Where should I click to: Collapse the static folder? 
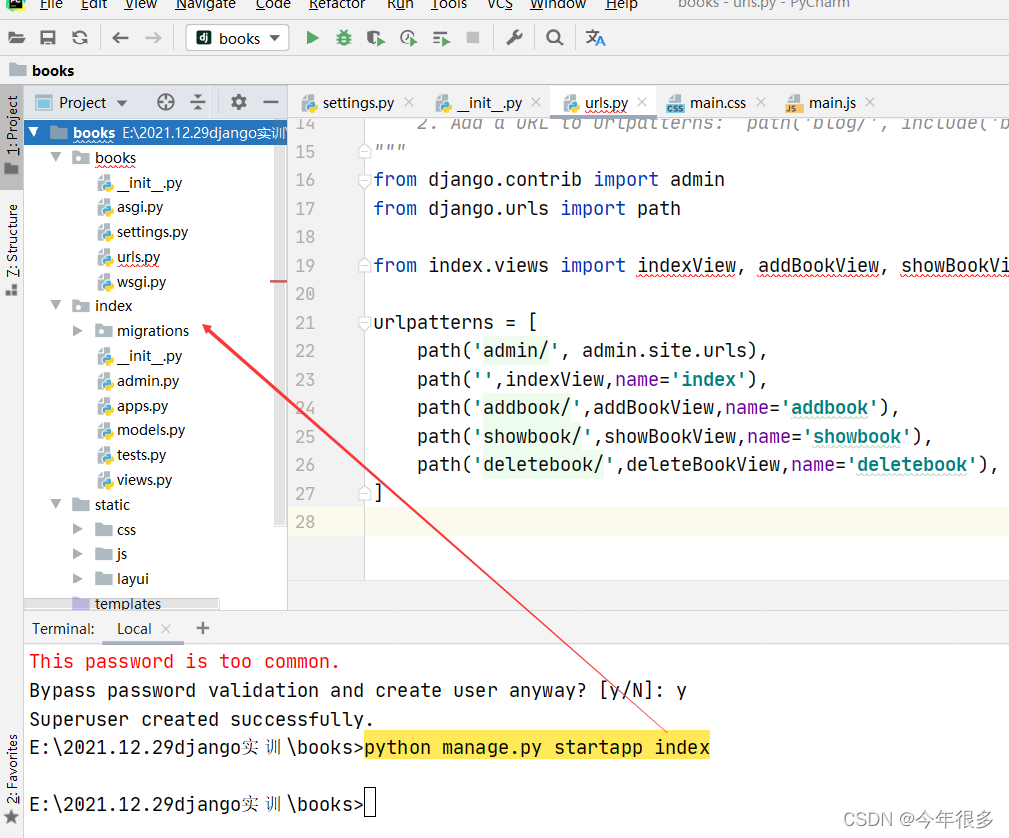click(56, 504)
